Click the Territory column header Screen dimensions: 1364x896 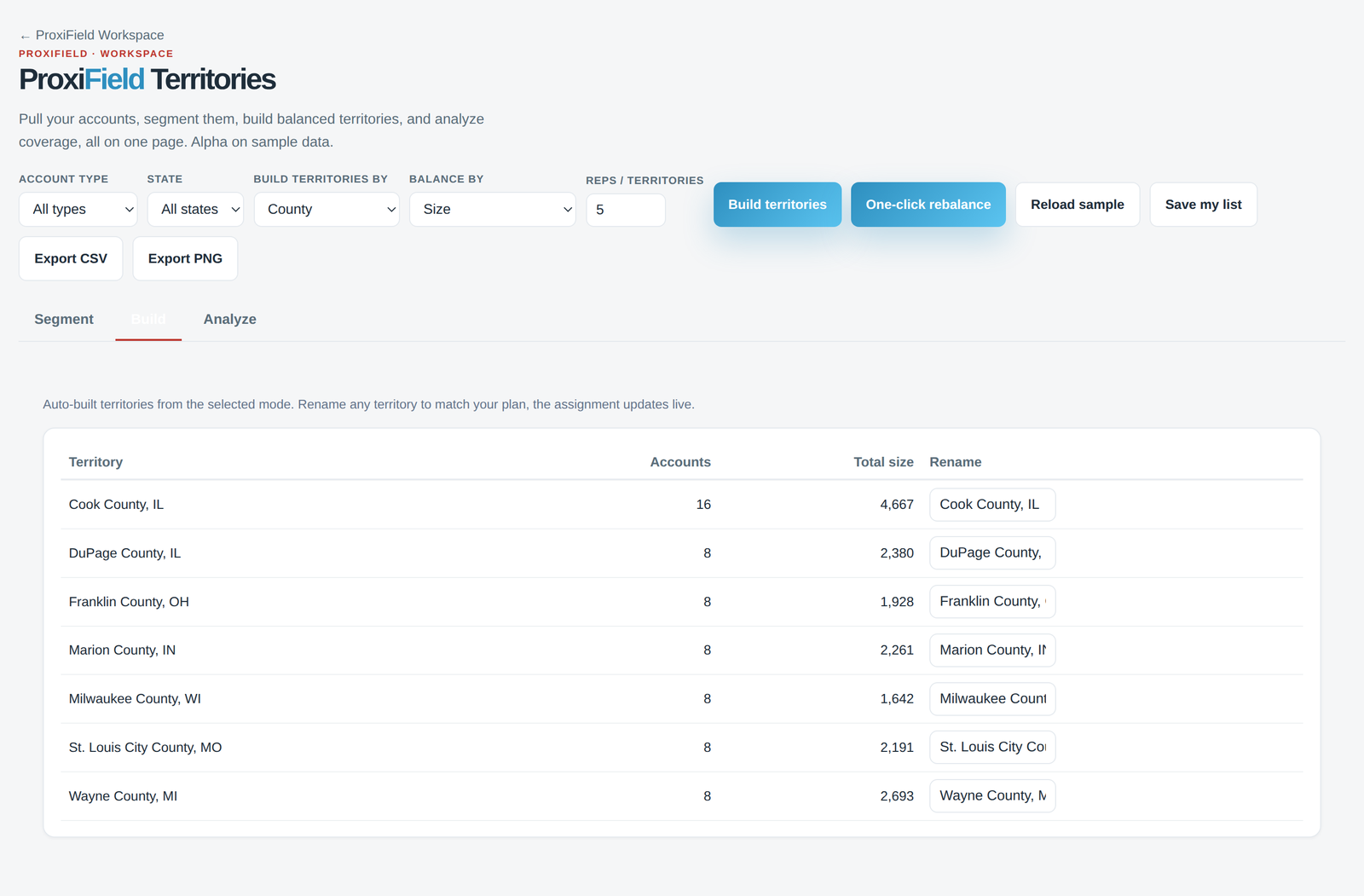95,462
